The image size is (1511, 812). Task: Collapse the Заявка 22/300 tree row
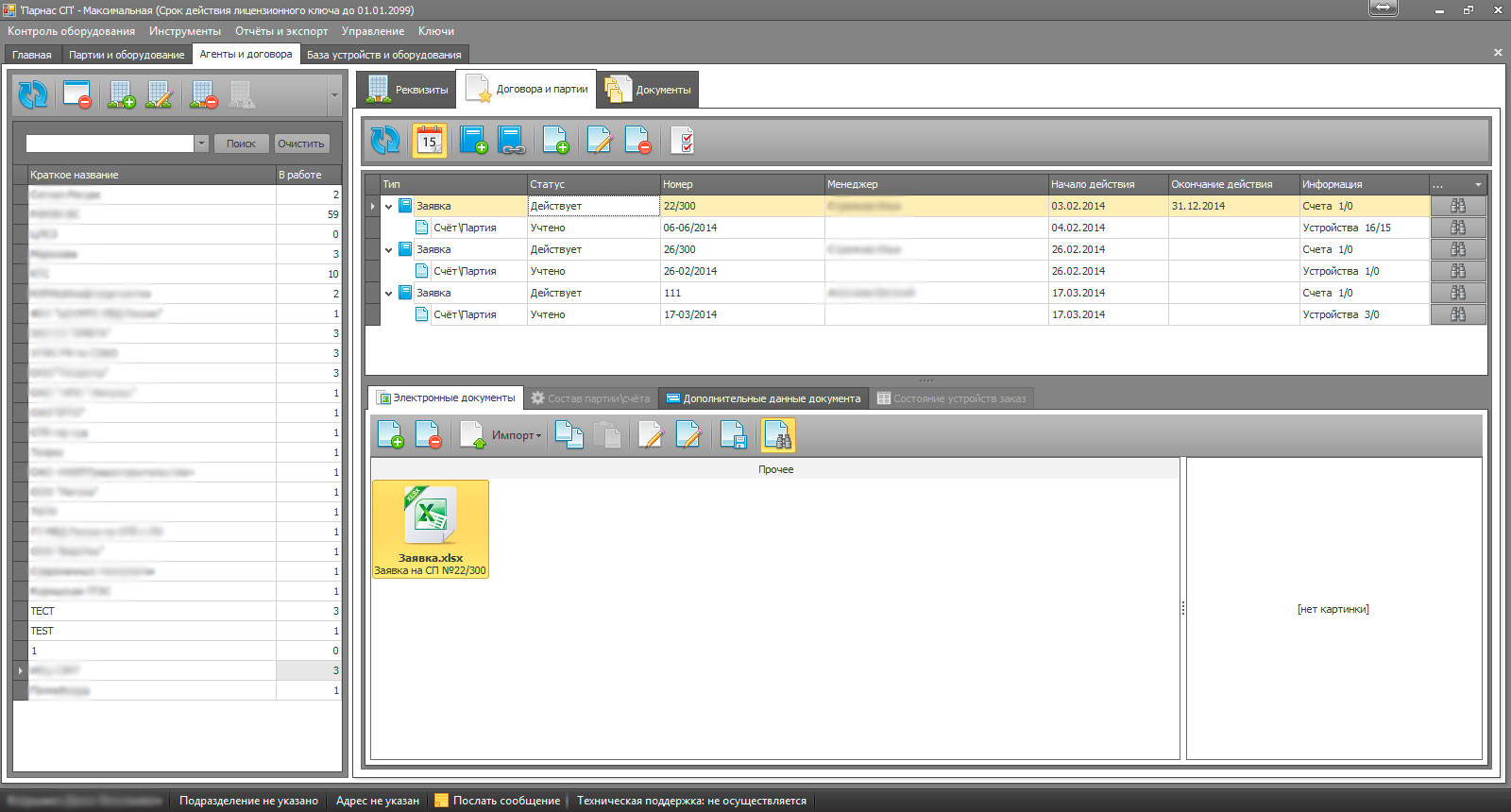(x=388, y=206)
